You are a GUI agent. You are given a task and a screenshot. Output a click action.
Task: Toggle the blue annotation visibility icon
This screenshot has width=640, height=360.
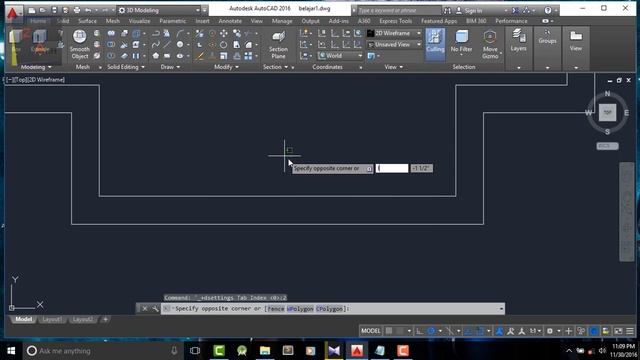pyautogui.click(x=499, y=331)
